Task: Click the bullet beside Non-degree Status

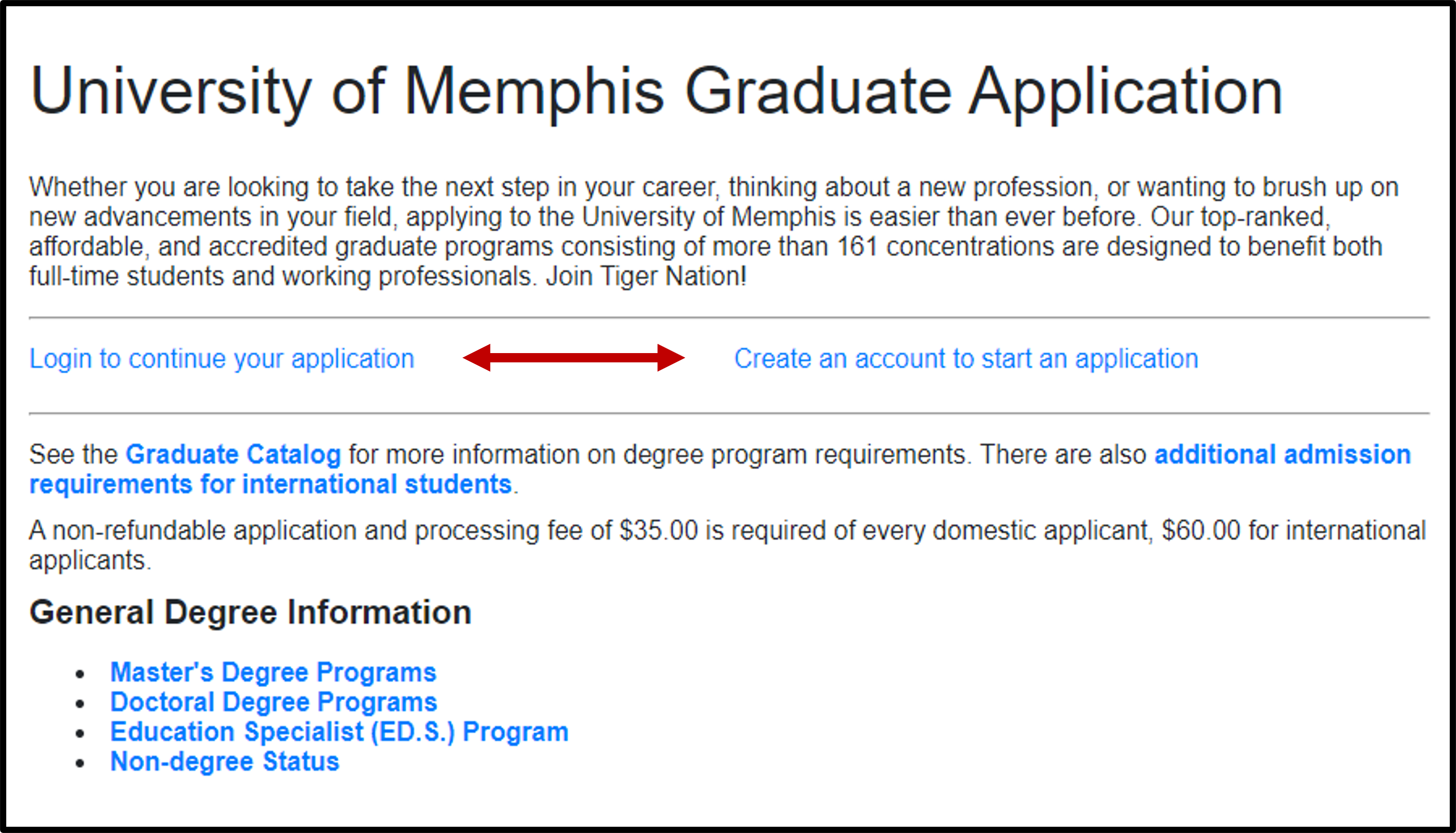Action: tap(80, 763)
